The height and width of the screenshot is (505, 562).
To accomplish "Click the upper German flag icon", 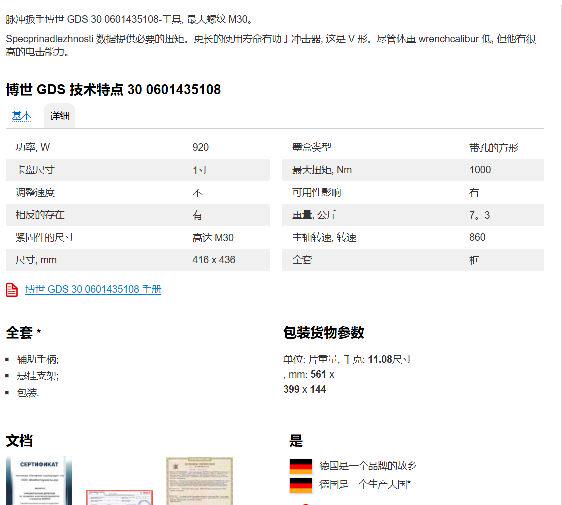I will pos(301,466).
